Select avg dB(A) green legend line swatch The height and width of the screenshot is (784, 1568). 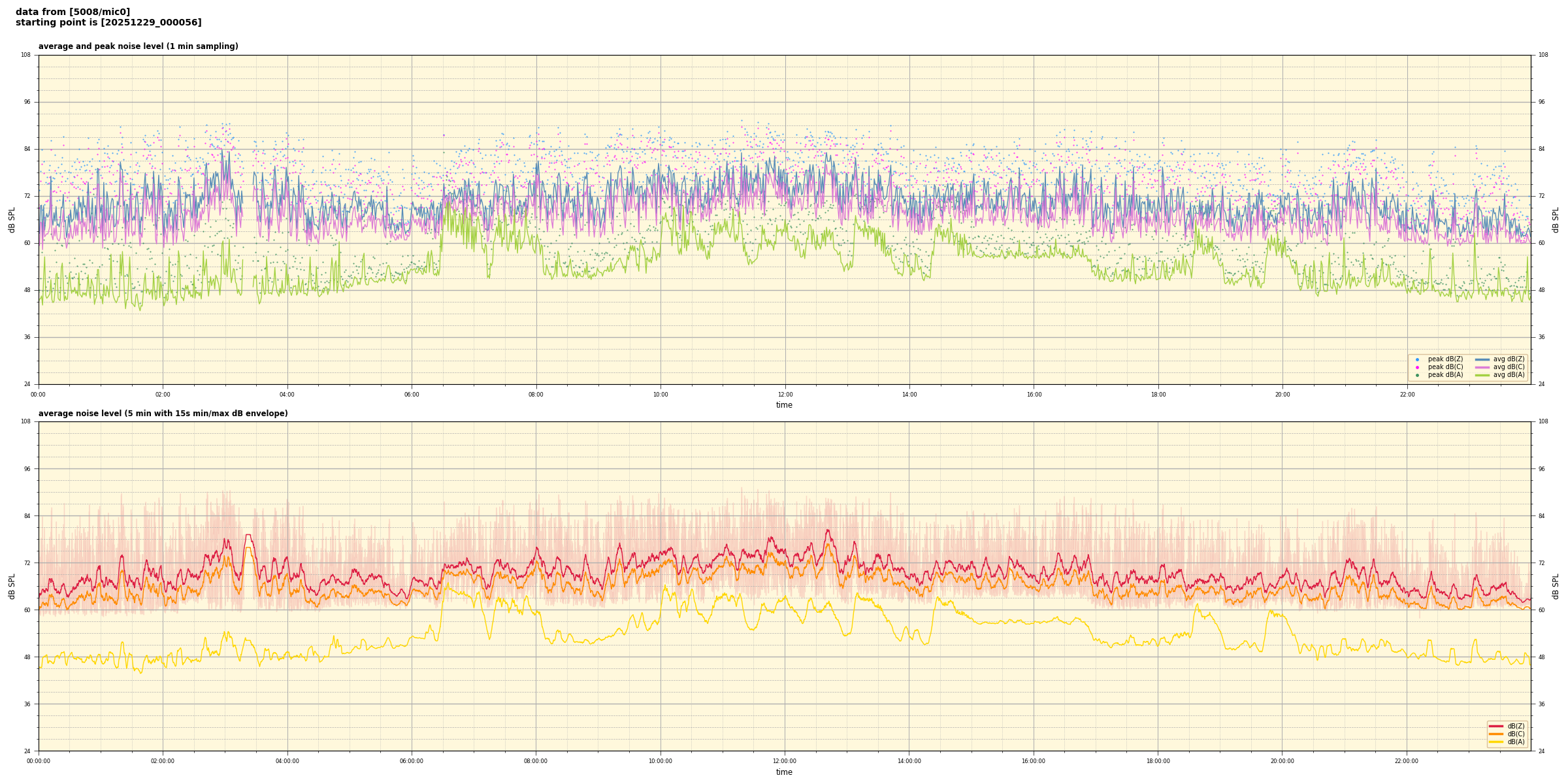click(1482, 375)
